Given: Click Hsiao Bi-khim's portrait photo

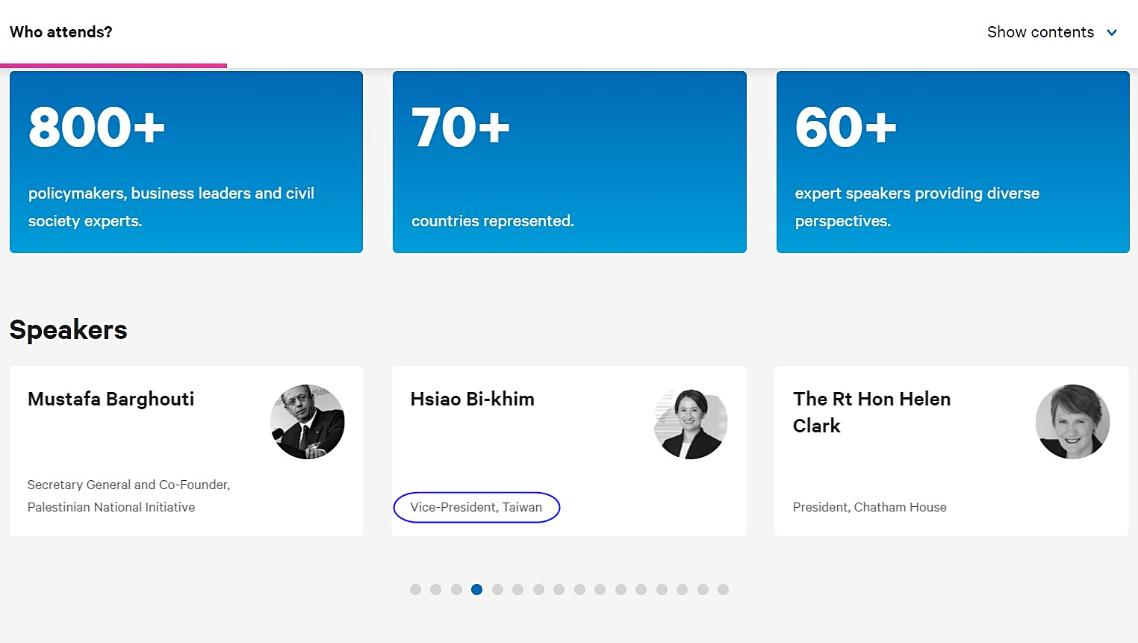Looking at the screenshot, I should tap(690, 422).
